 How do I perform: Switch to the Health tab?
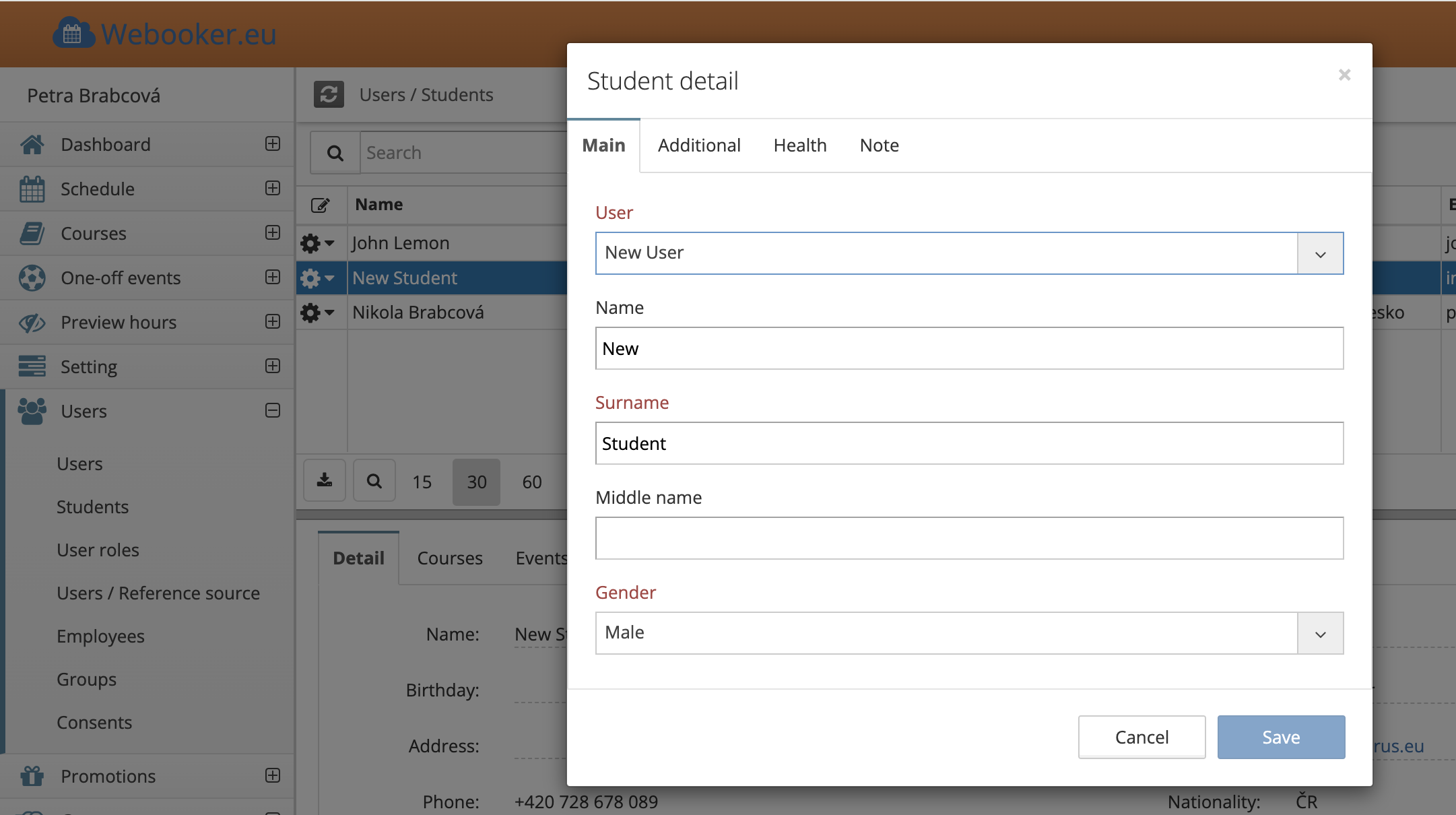point(800,145)
